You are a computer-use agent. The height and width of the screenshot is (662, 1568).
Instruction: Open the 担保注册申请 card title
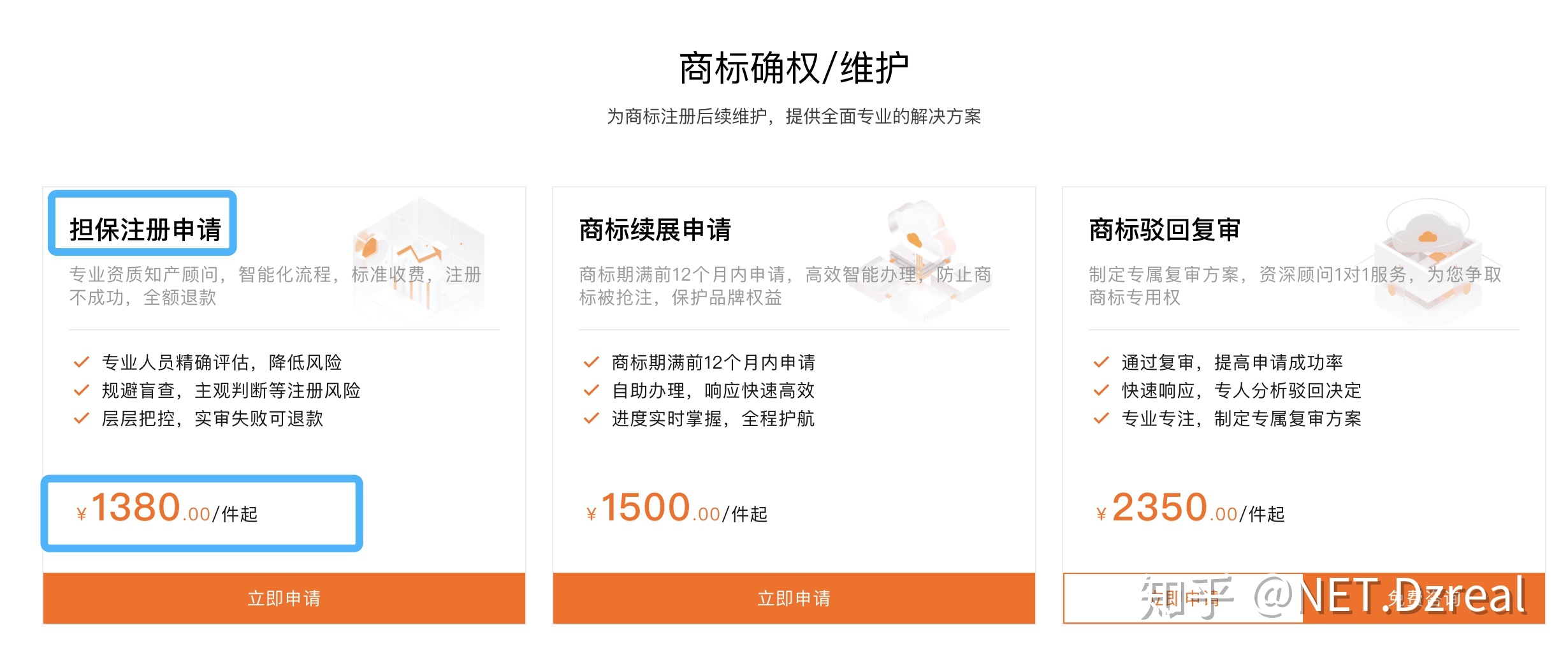point(145,230)
